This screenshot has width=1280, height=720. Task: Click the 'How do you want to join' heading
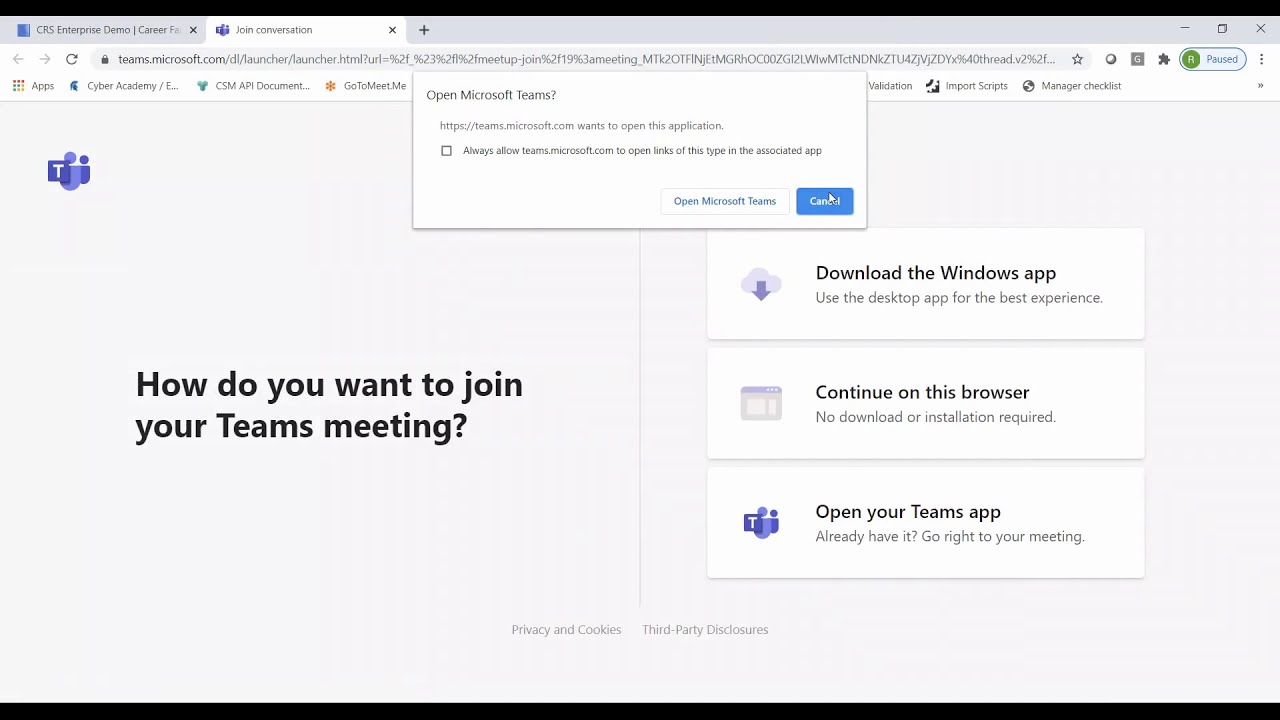[329, 405]
